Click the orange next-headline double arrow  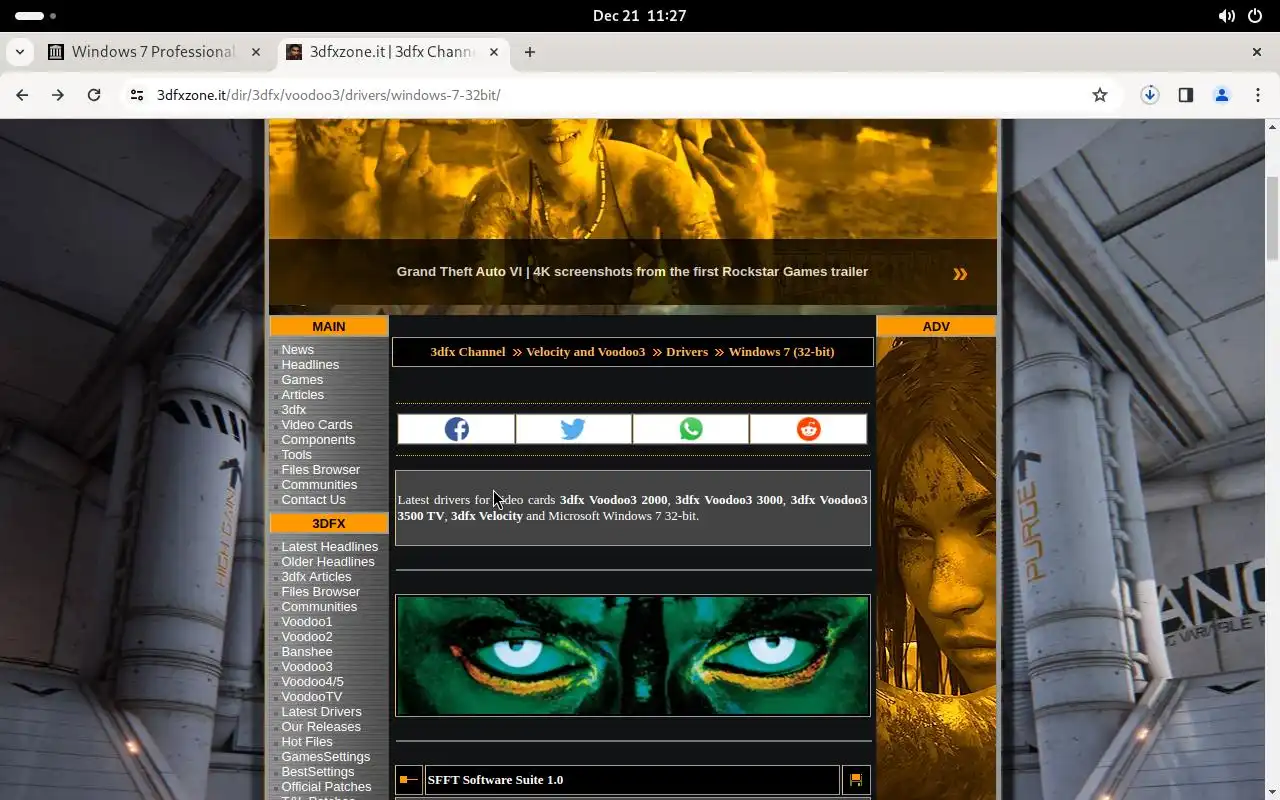point(960,273)
